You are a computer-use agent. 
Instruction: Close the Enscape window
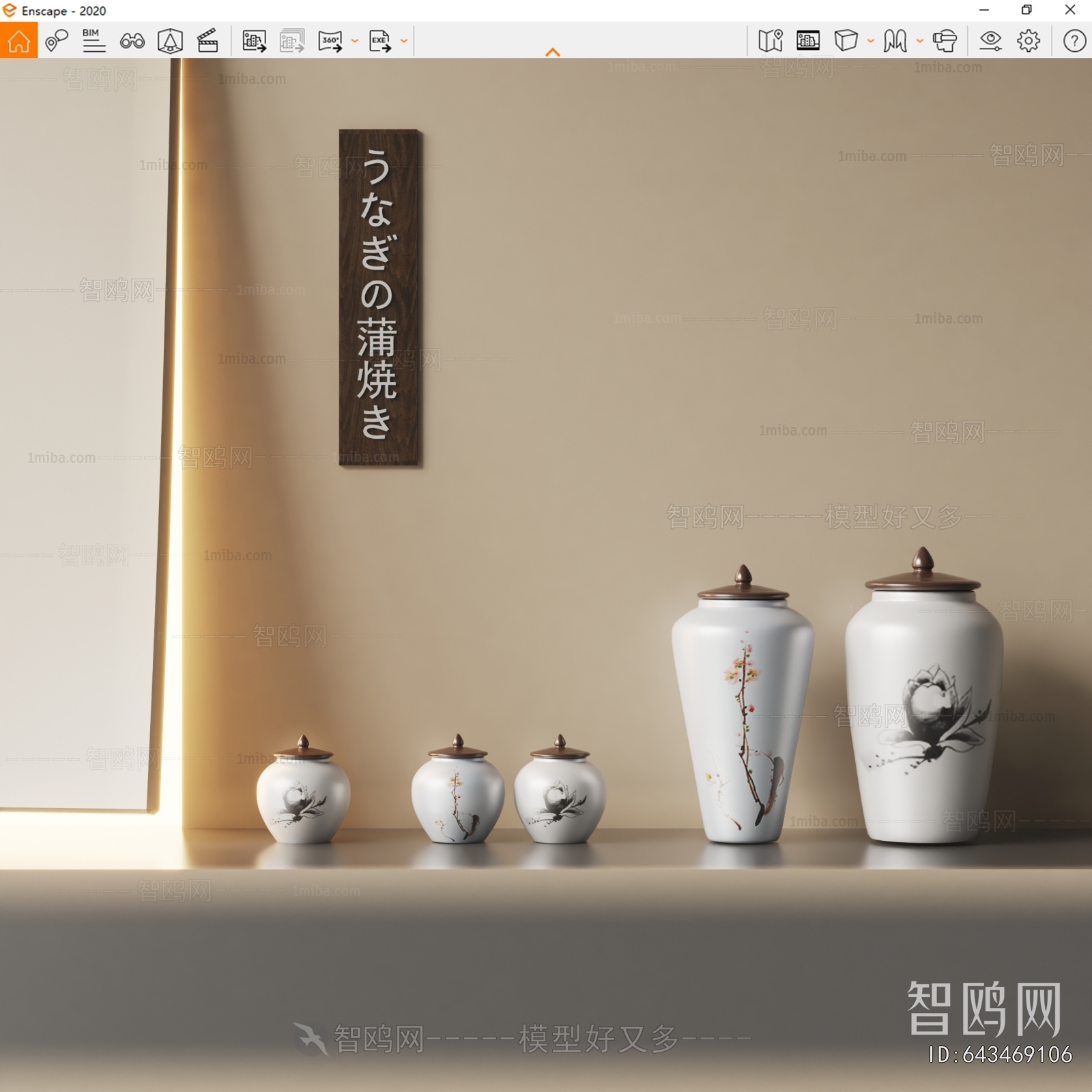(1070, 10)
